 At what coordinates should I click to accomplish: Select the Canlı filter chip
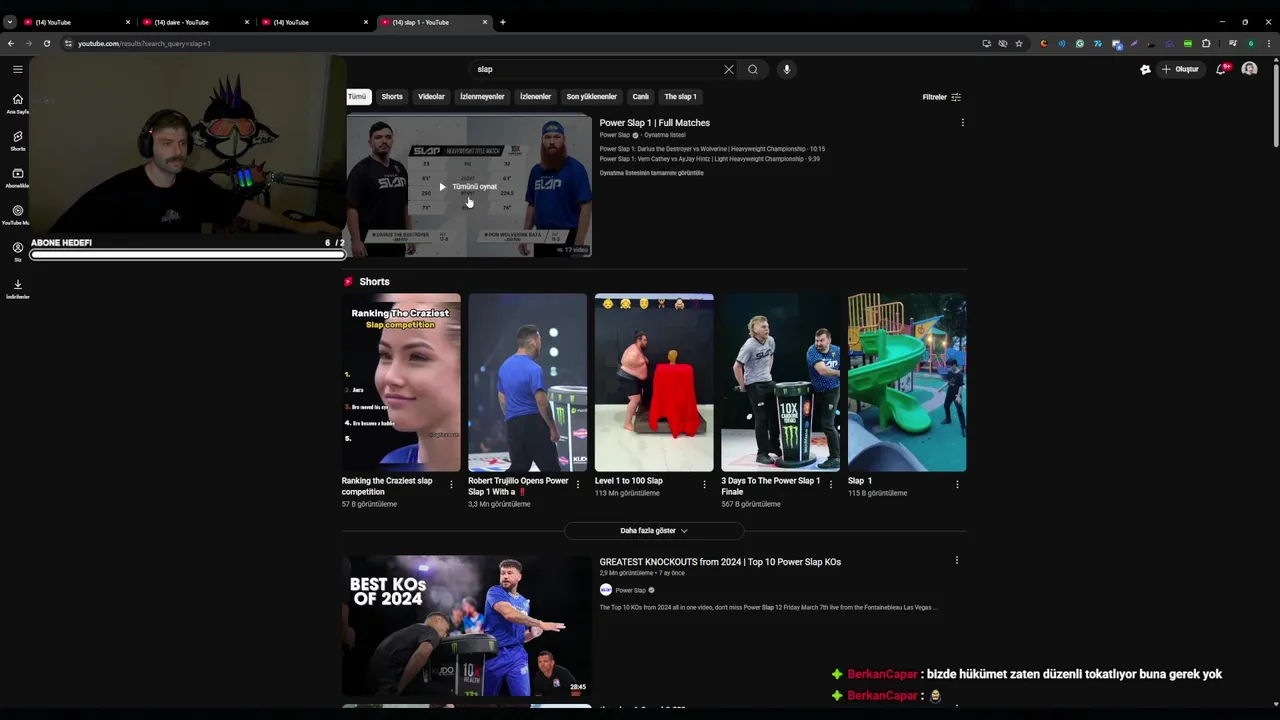(641, 97)
